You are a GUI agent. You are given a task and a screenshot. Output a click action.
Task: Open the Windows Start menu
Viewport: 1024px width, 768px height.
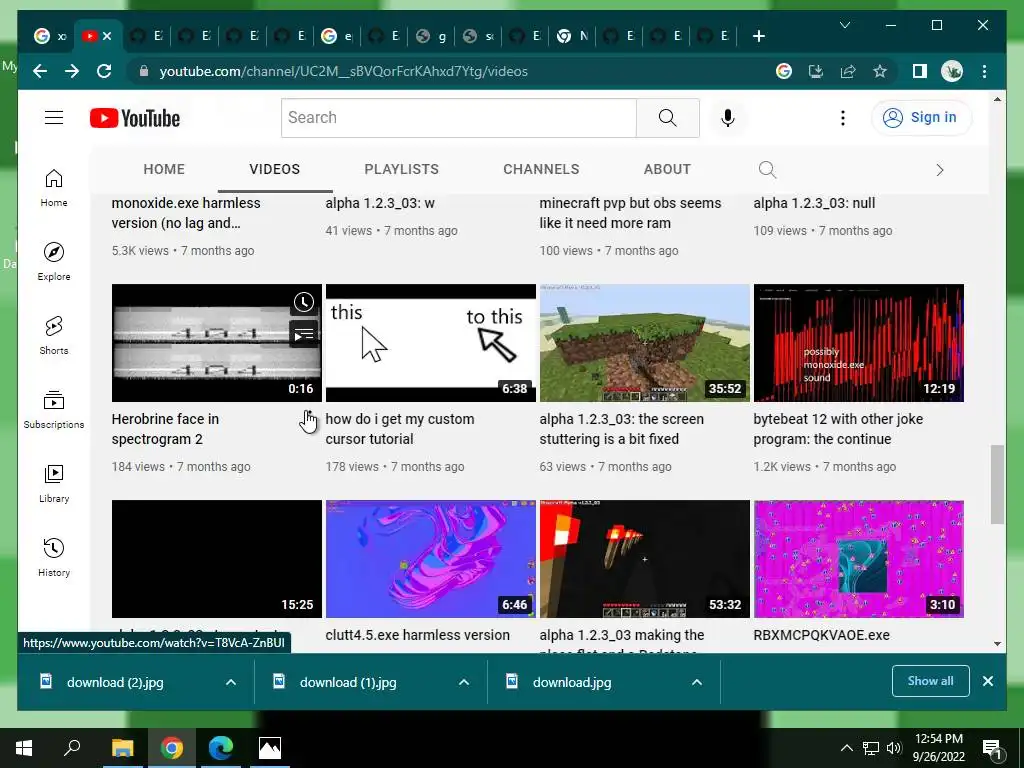pyautogui.click(x=24, y=748)
